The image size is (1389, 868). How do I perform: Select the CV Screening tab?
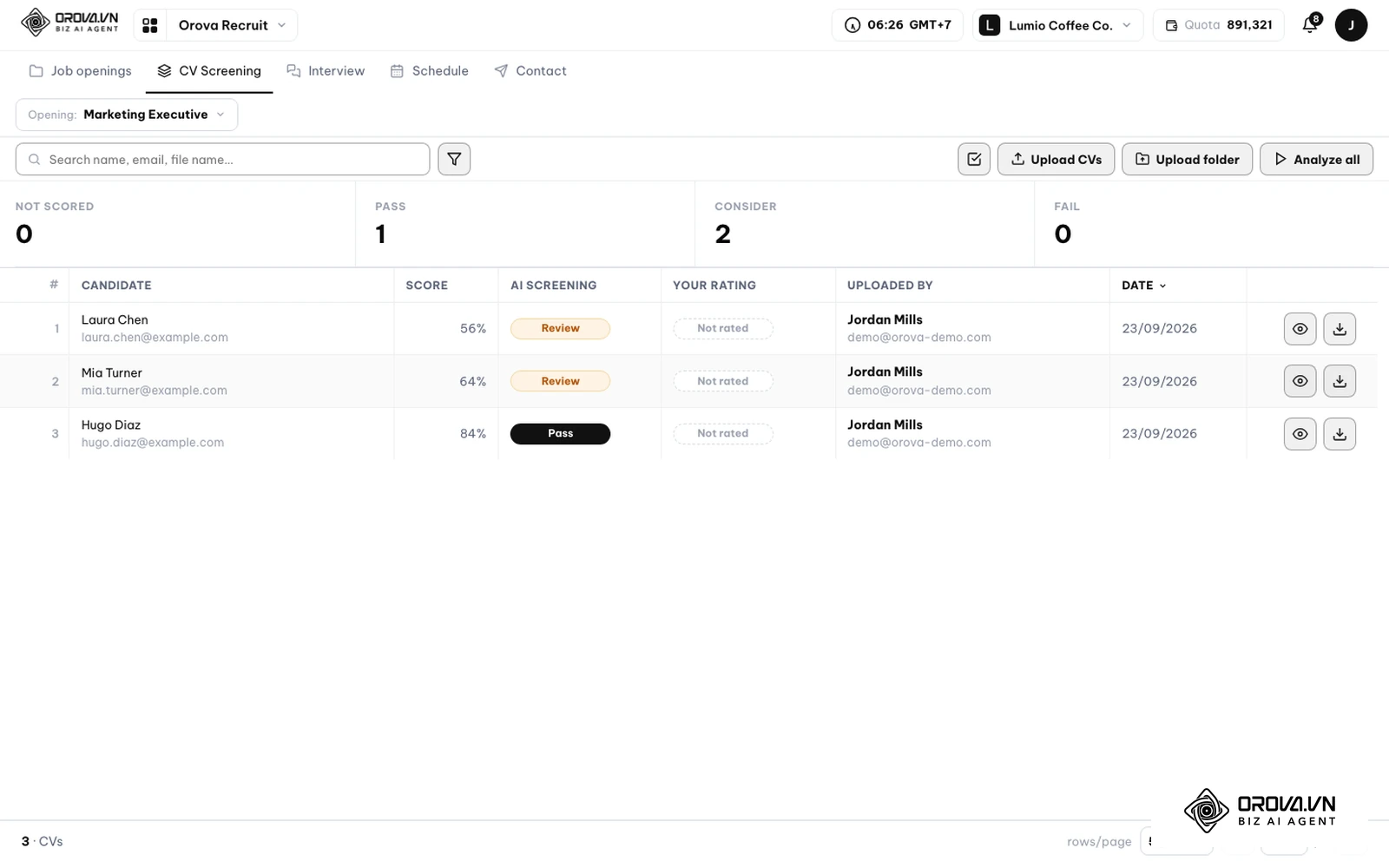(x=209, y=71)
